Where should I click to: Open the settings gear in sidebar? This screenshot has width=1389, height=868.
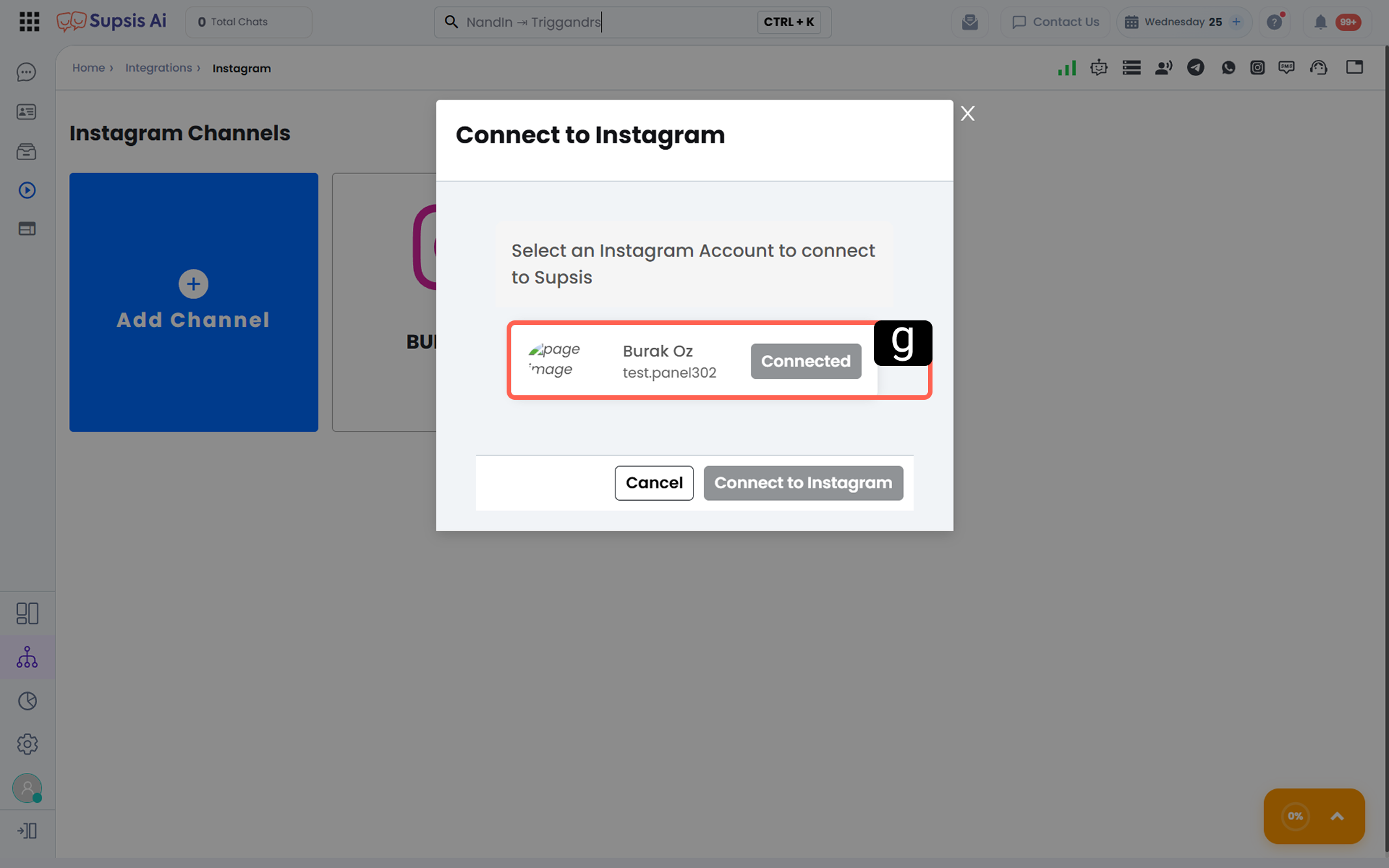tap(27, 744)
